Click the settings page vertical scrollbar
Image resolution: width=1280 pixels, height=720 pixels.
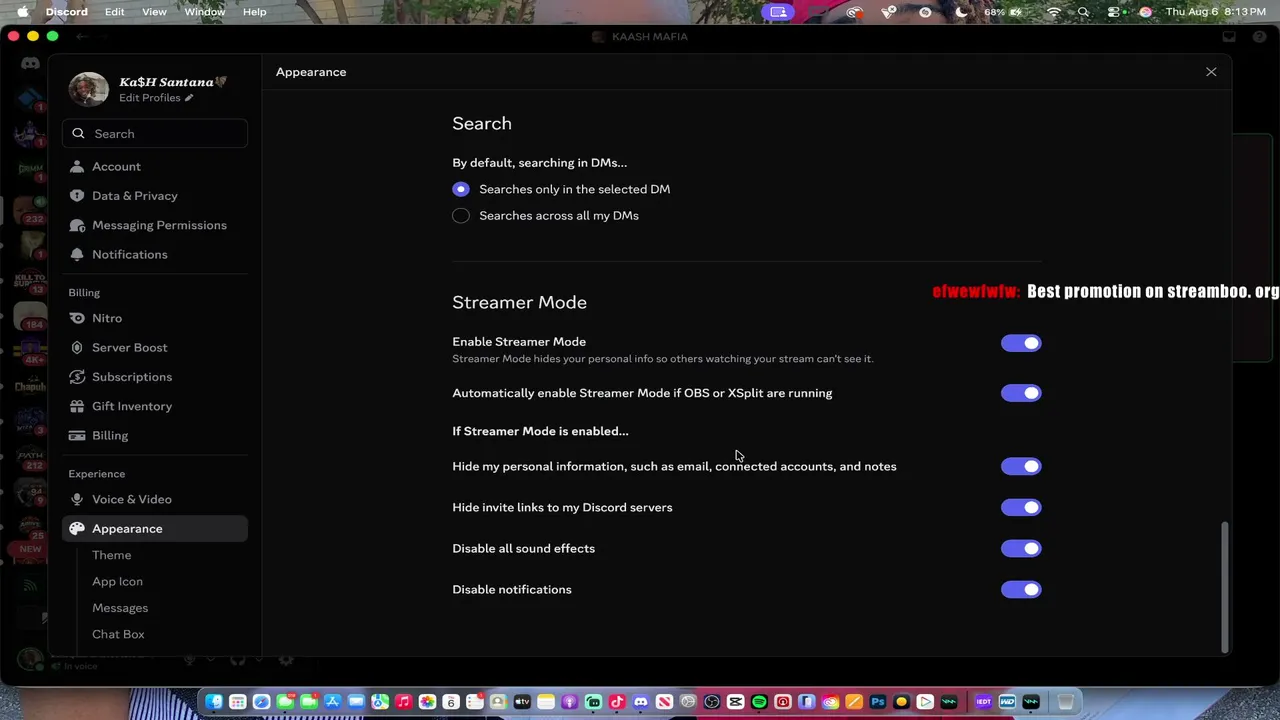[1225, 587]
